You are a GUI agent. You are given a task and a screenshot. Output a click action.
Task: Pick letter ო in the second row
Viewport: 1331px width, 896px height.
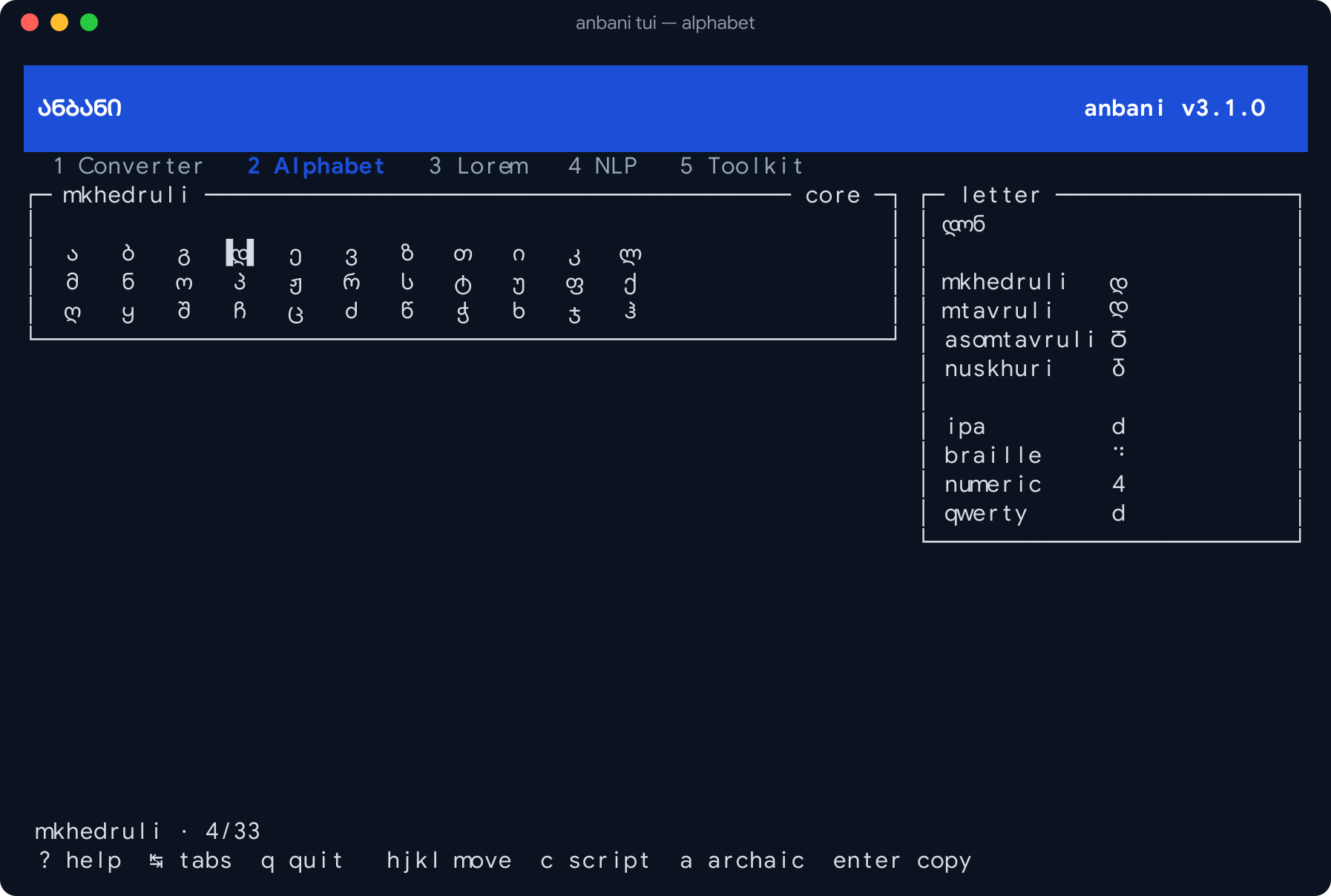click(184, 283)
